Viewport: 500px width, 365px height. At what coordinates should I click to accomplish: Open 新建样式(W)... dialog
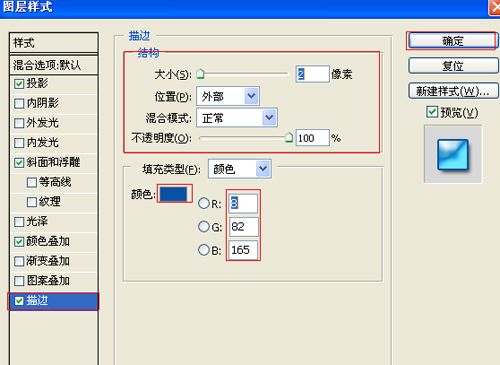453,91
